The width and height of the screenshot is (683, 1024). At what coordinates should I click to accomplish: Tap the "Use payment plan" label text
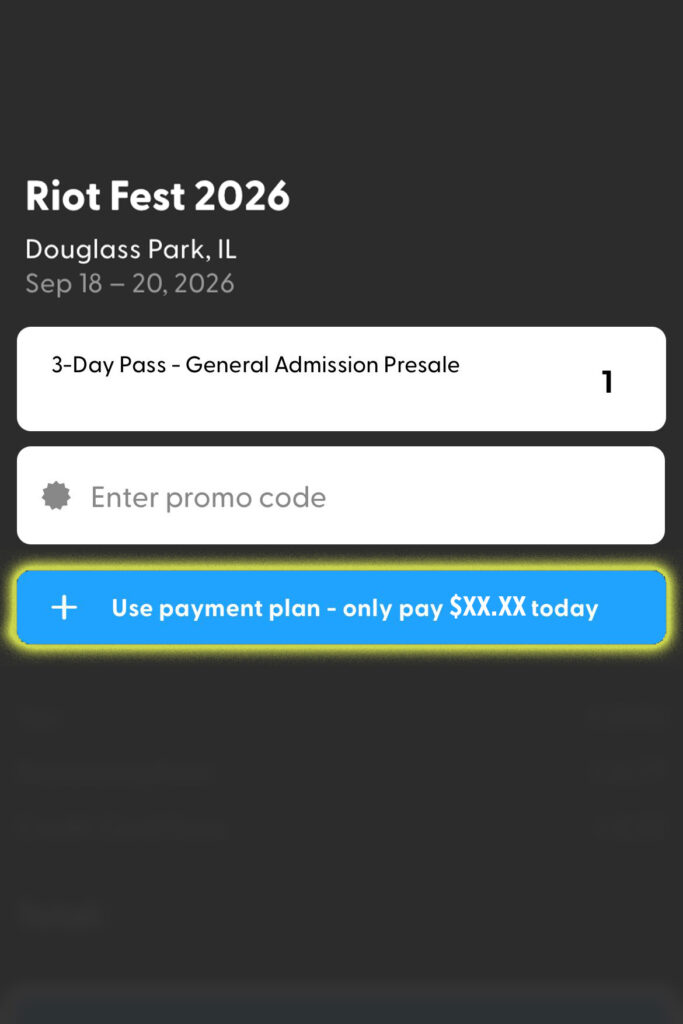216,608
